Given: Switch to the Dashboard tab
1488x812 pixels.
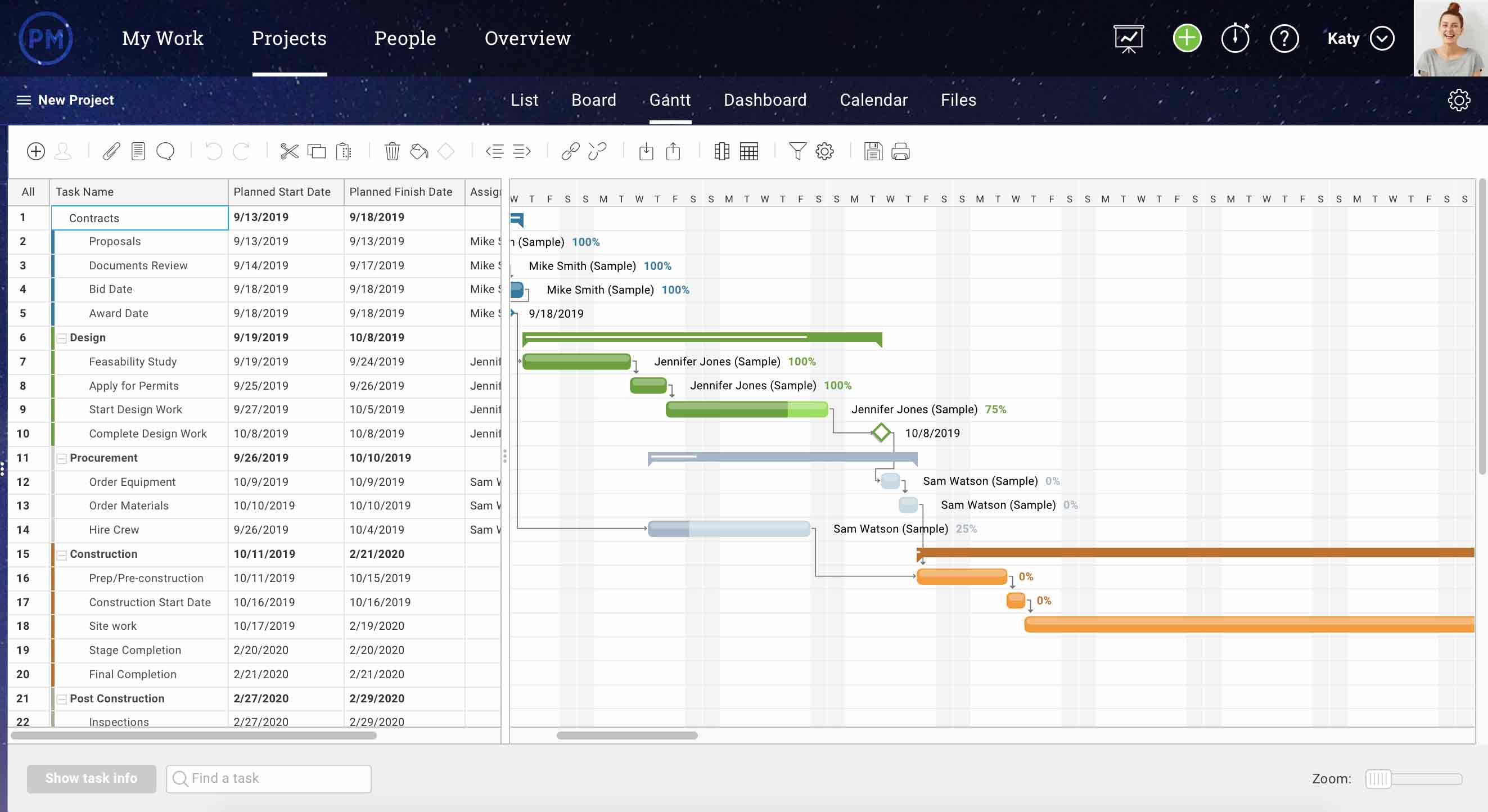Looking at the screenshot, I should [x=765, y=99].
